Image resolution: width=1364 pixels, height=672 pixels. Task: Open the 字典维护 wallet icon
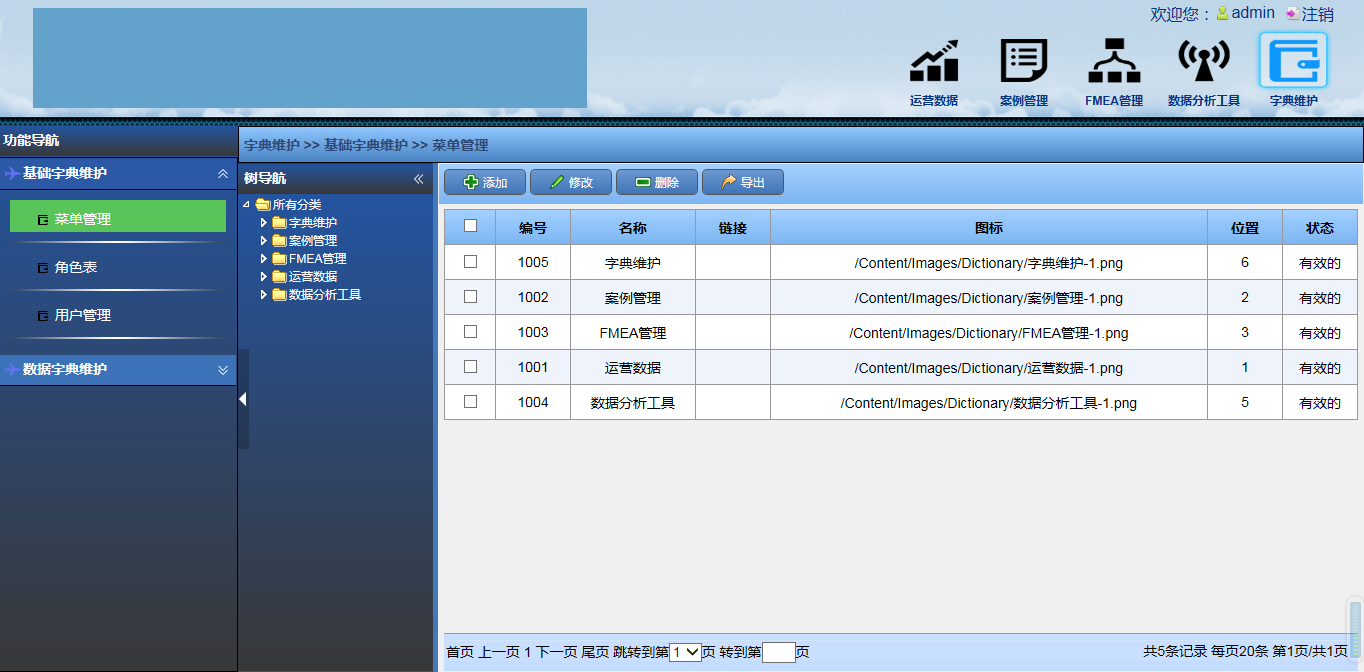tap(1293, 62)
